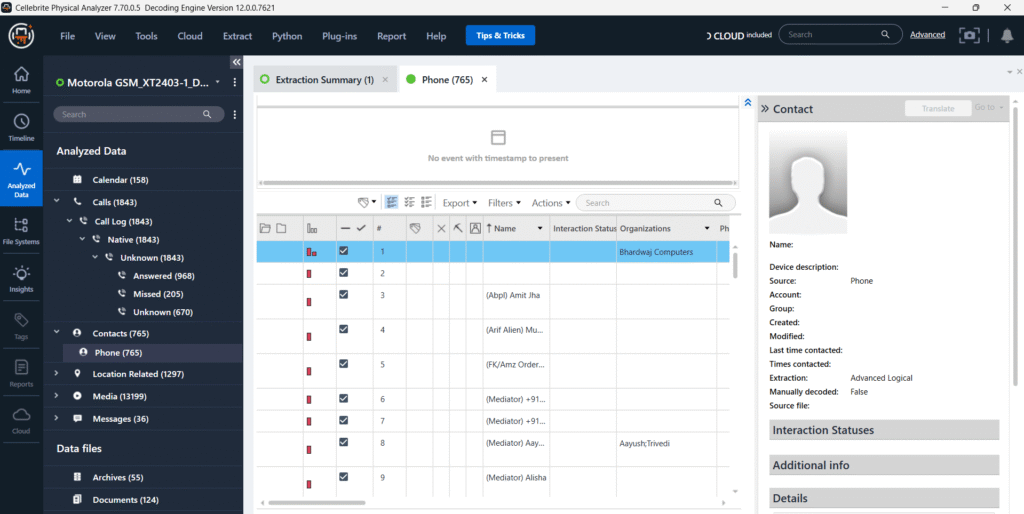
Task: Open device options three-dot menu
Action: pos(234,83)
